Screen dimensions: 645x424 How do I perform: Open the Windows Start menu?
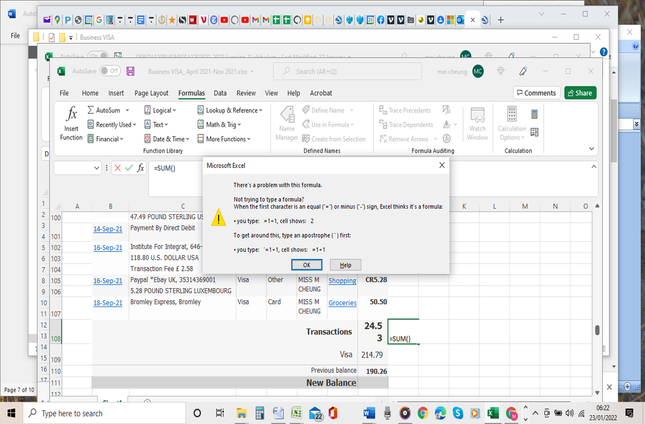click(11, 413)
